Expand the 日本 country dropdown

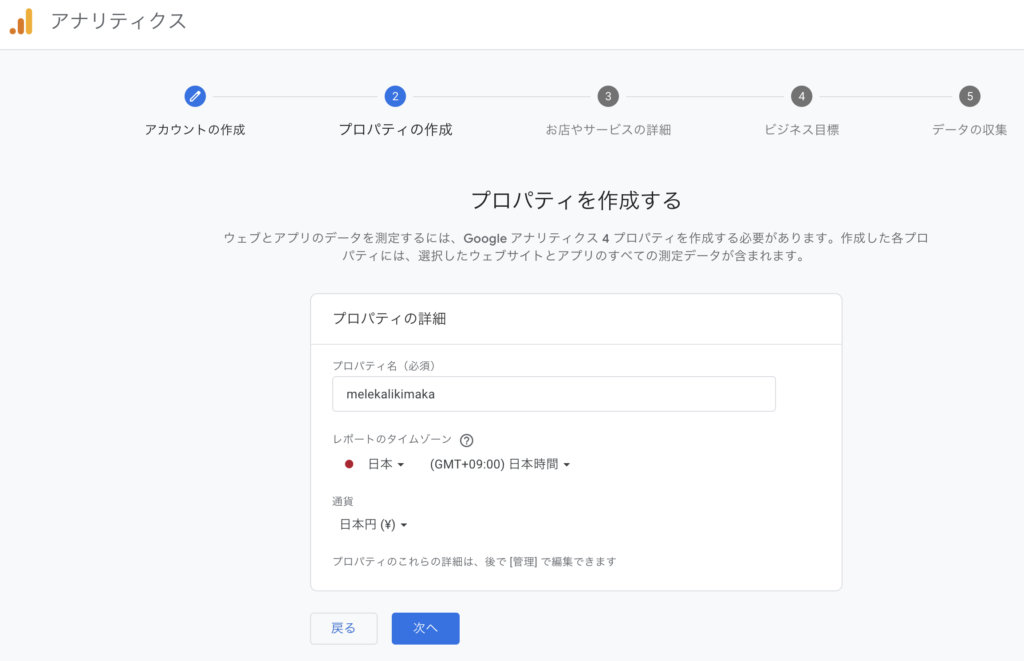pyautogui.click(x=385, y=464)
